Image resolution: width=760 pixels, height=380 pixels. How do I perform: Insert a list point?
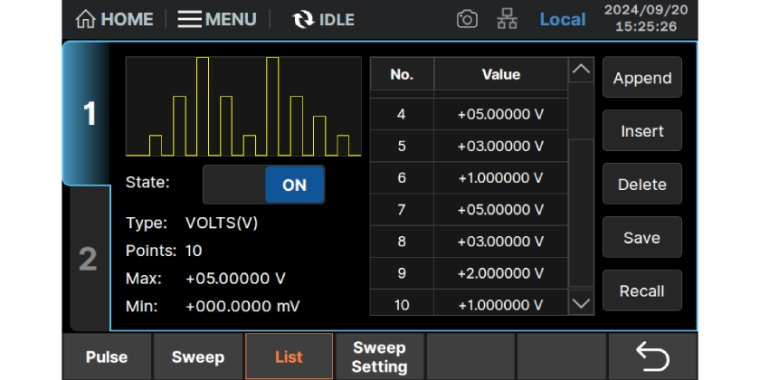tap(642, 131)
